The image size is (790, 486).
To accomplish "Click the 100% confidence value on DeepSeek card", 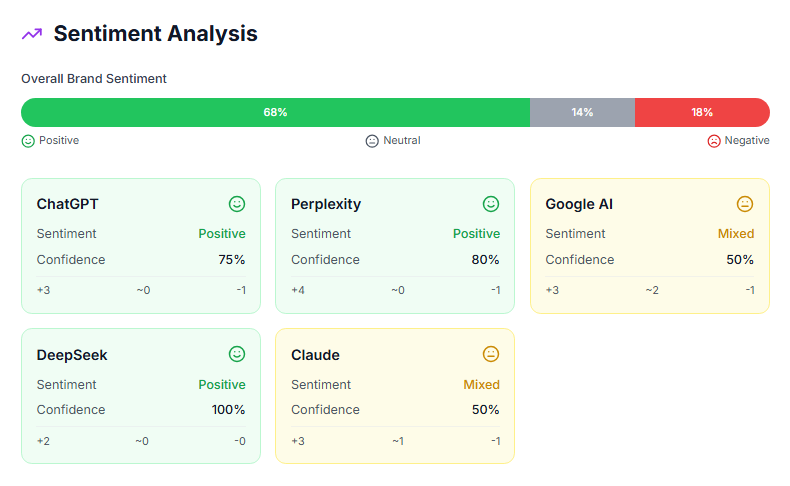I will [227, 409].
